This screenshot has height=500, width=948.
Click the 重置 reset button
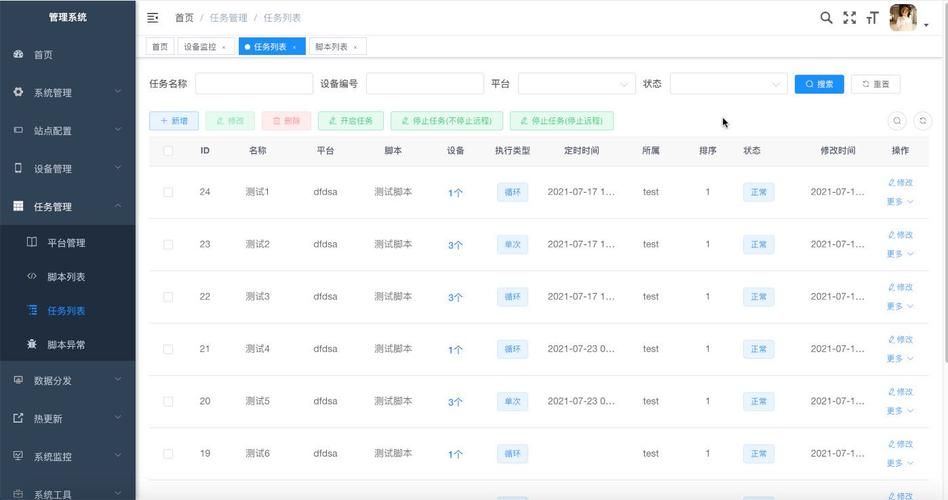(x=875, y=84)
